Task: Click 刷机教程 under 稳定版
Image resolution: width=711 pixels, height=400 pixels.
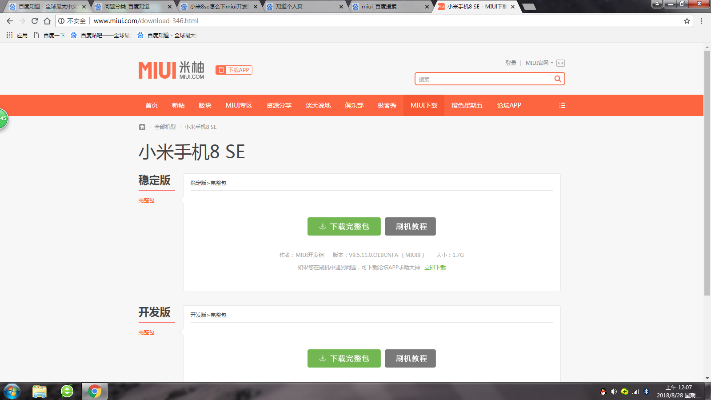Action: [x=410, y=227]
